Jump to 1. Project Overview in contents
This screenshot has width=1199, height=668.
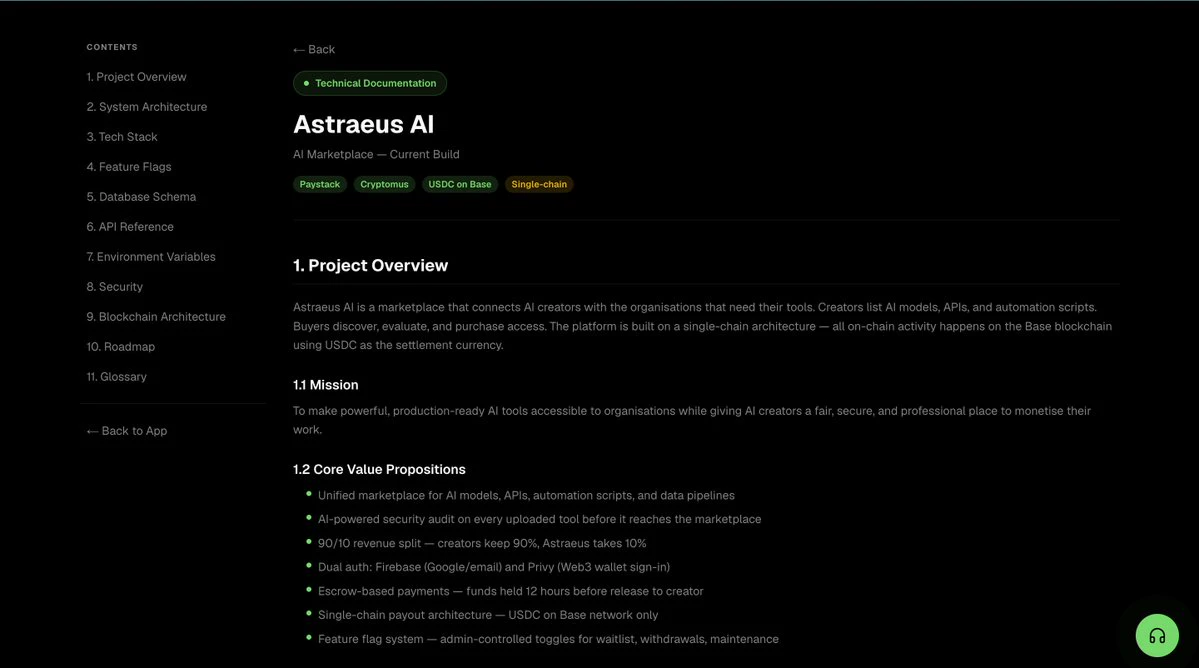(136, 77)
